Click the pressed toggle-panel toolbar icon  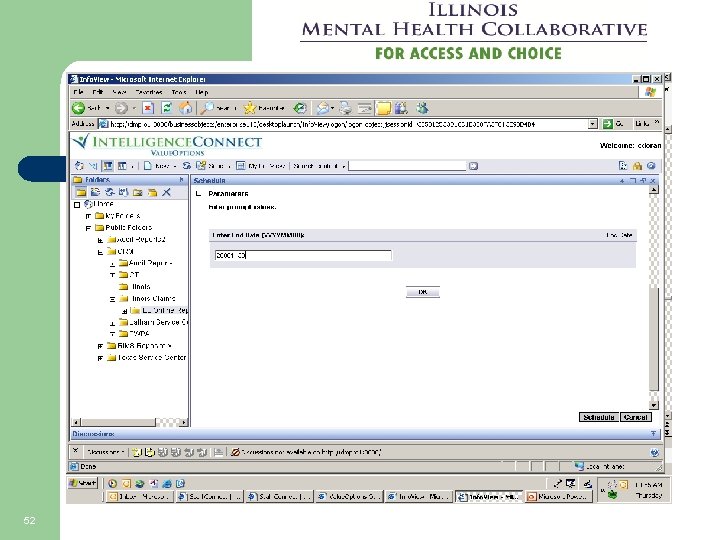(108, 166)
